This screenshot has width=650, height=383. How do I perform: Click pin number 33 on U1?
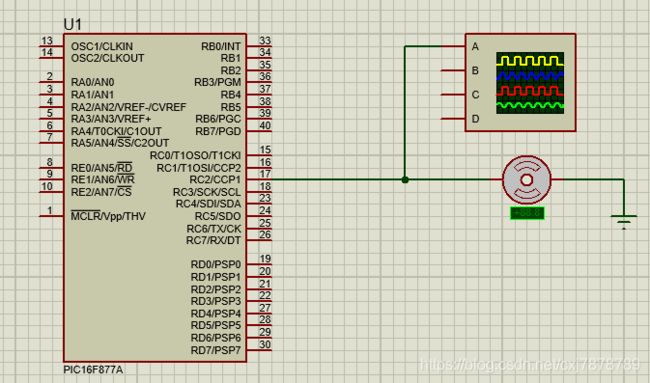click(265, 40)
